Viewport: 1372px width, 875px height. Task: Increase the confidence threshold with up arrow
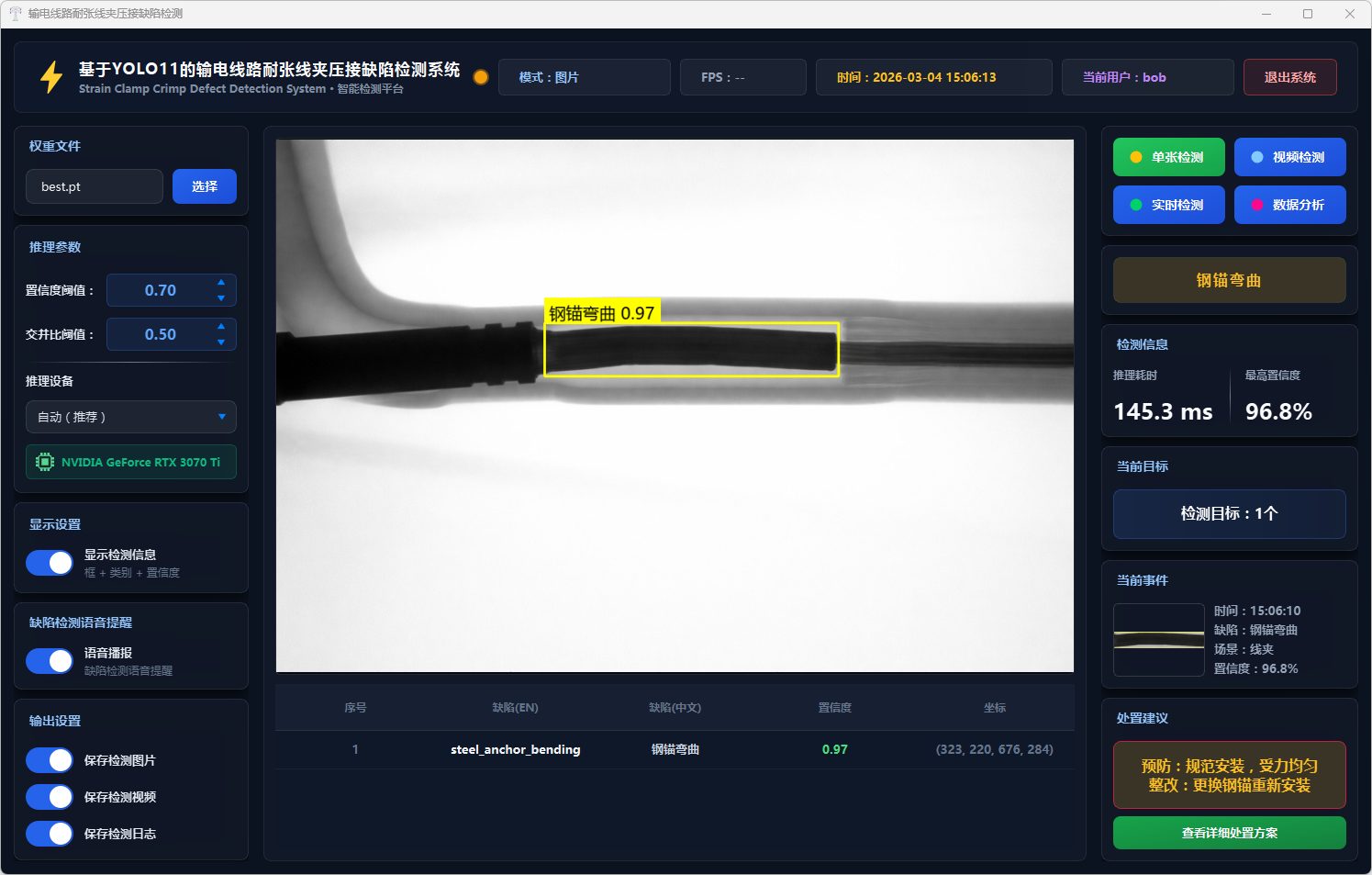[221, 282]
